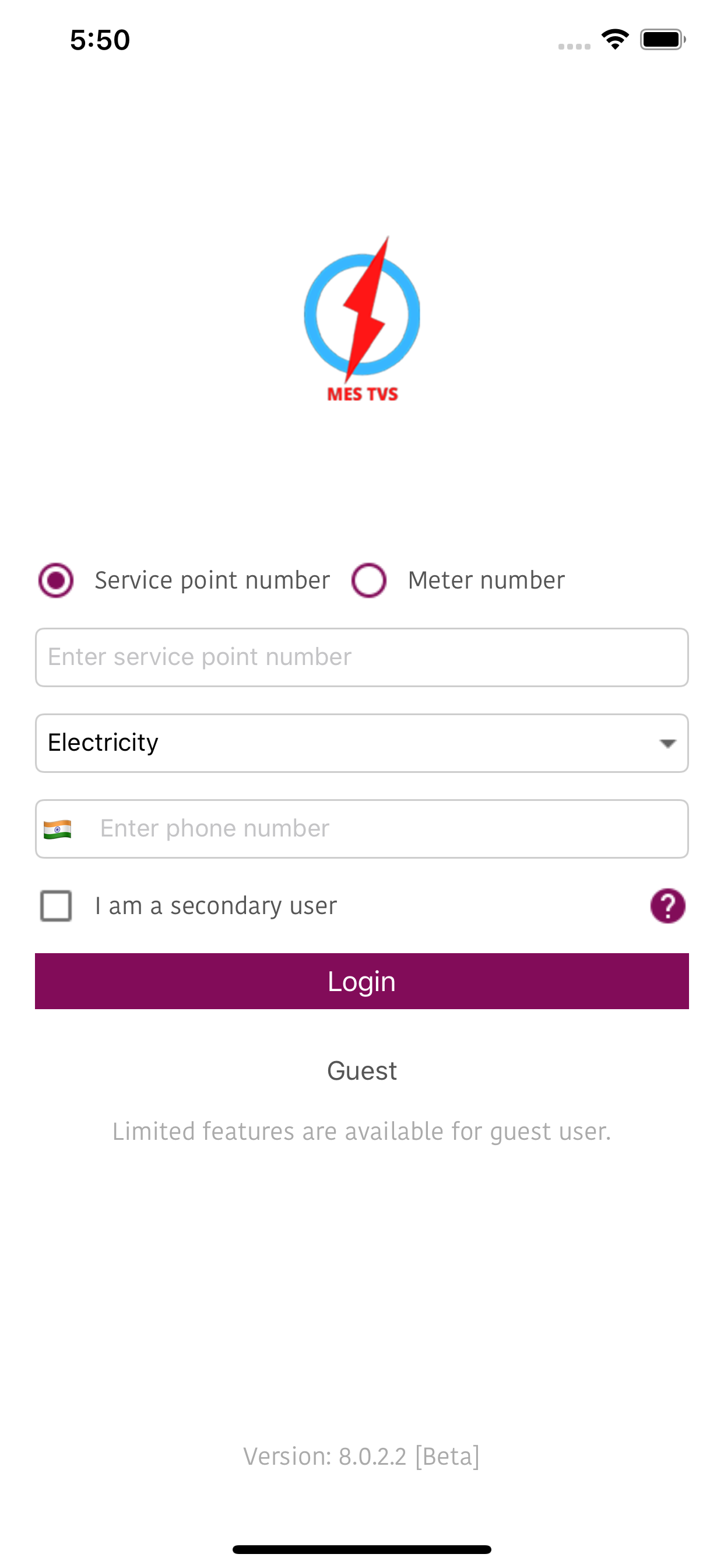The height and width of the screenshot is (1568, 724).
Task: Focus the Enter service point number field
Action: pyautogui.click(x=362, y=657)
